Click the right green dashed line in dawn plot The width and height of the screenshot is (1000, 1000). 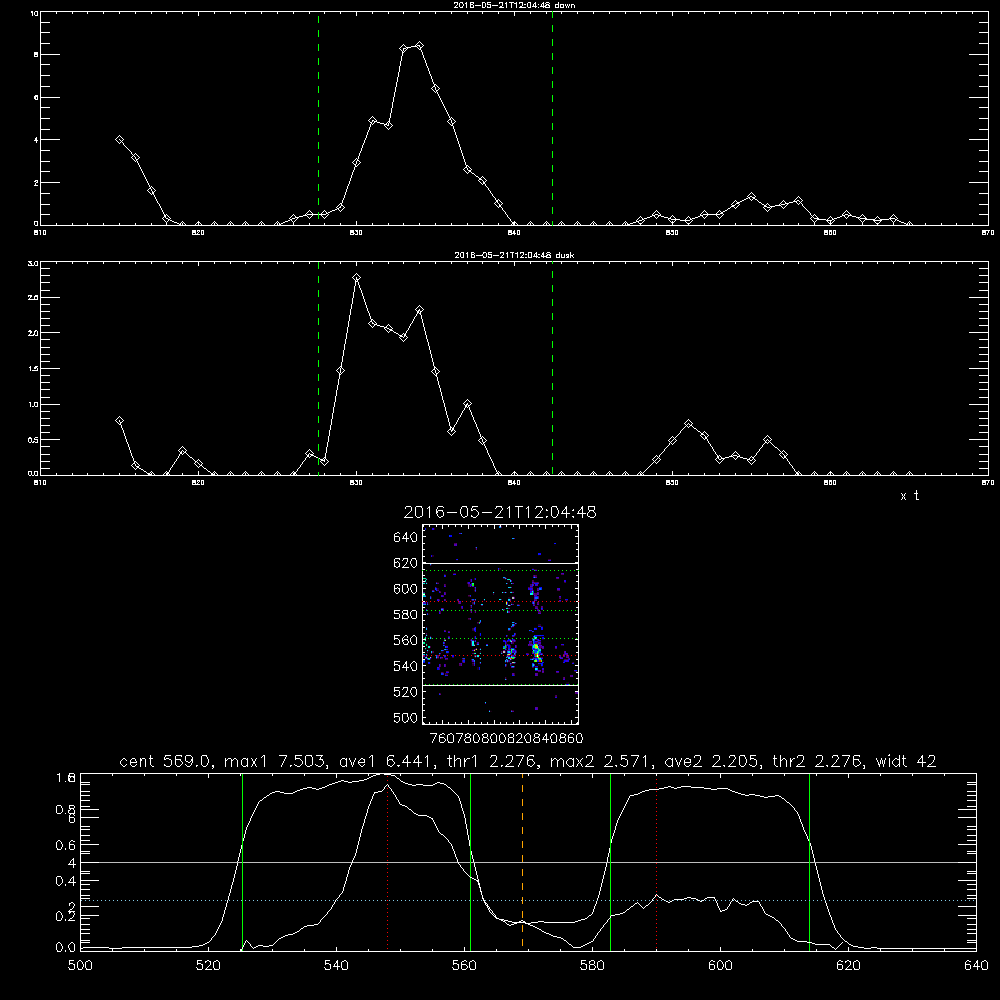tap(552, 118)
